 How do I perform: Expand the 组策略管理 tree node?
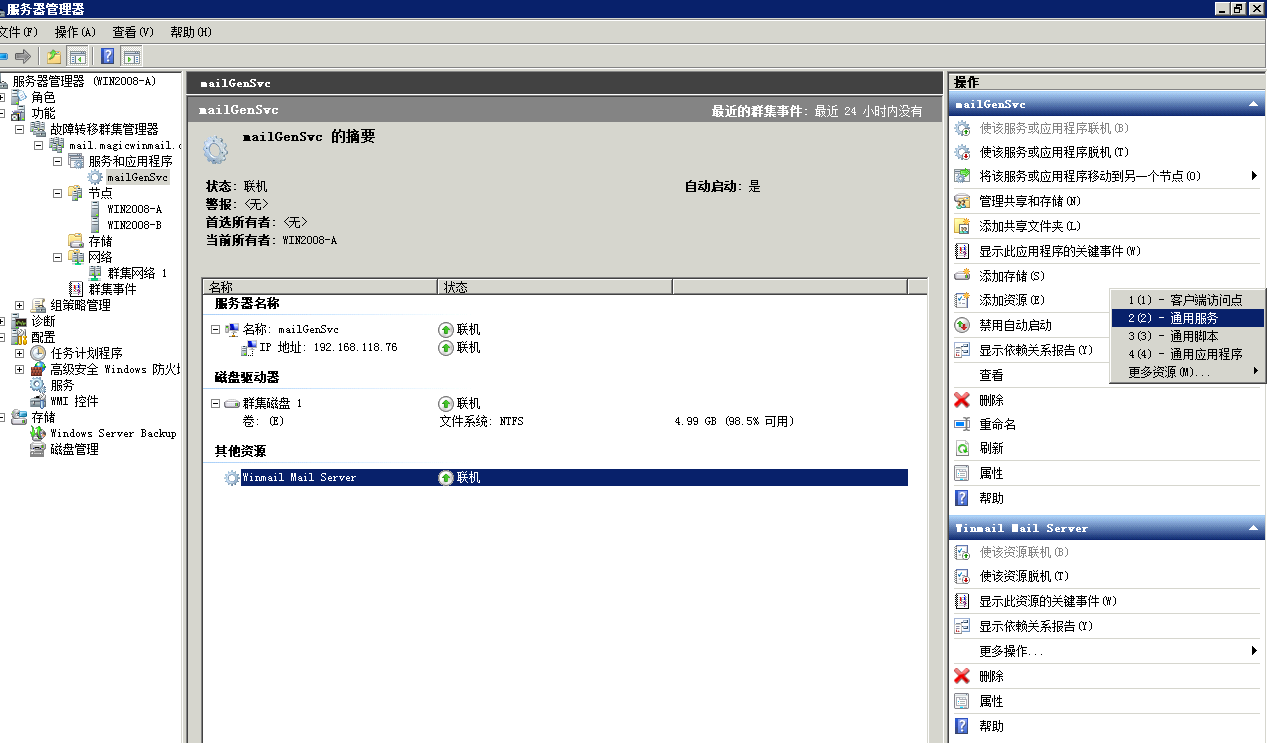pyautogui.click(x=19, y=305)
